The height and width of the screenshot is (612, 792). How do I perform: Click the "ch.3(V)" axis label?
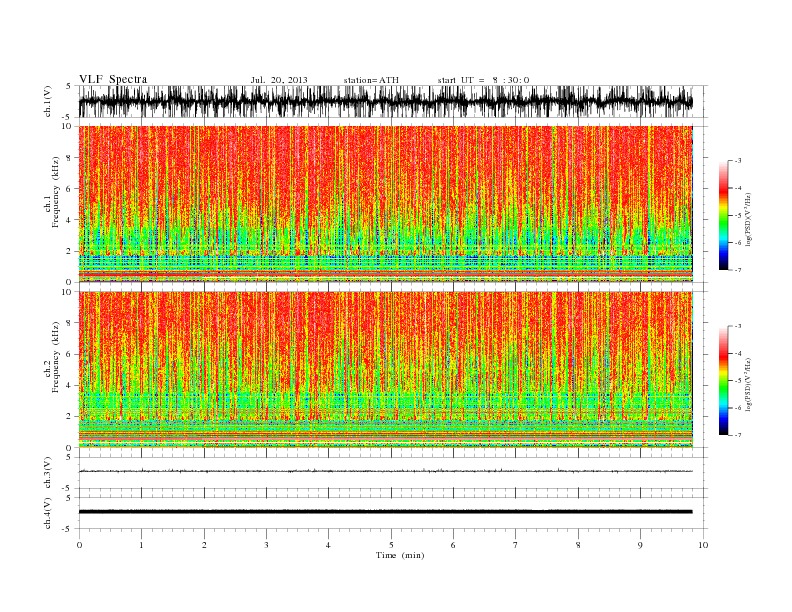click(x=48, y=473)
